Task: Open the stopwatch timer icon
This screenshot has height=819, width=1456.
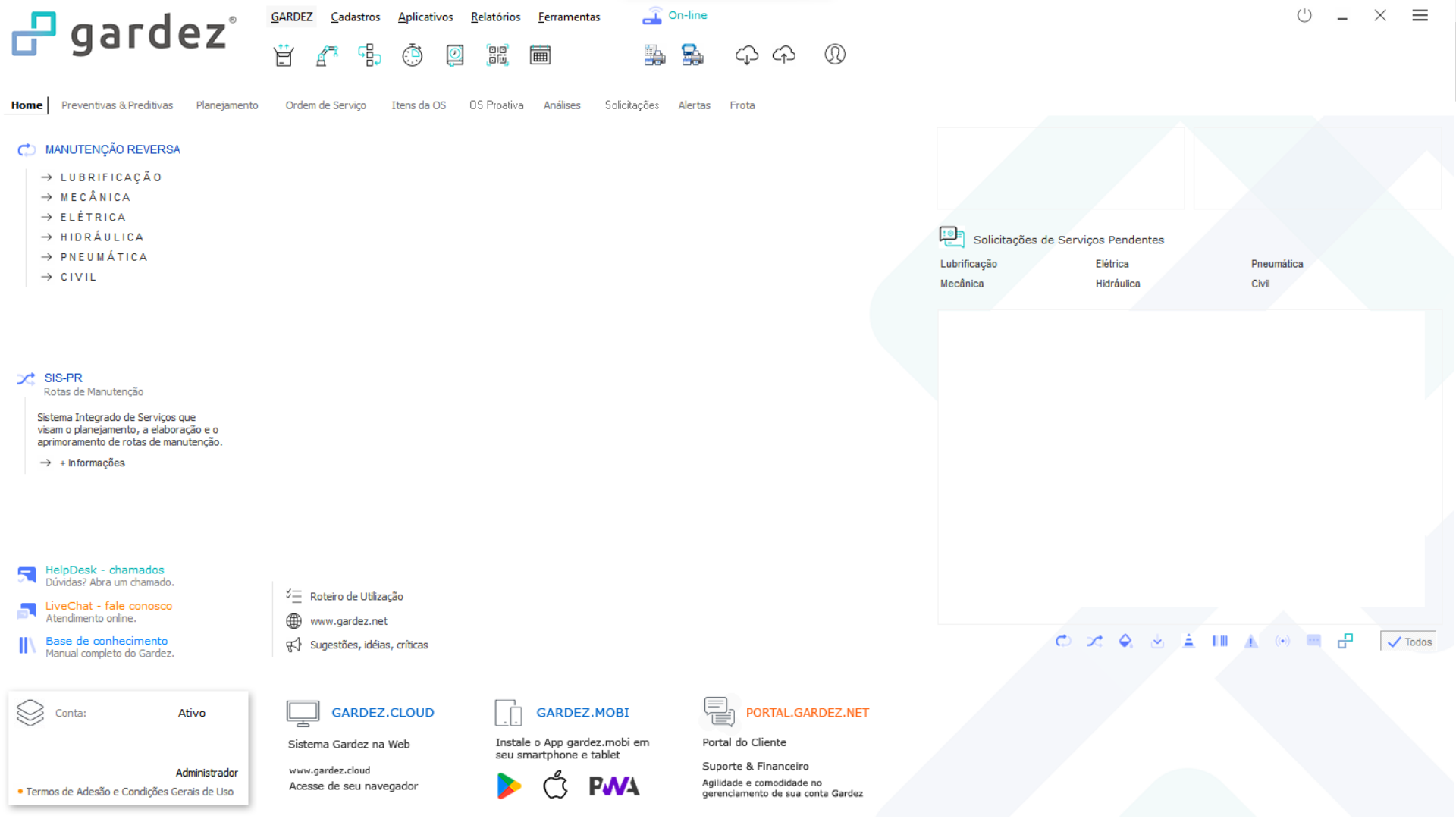Action: (412, 55)
